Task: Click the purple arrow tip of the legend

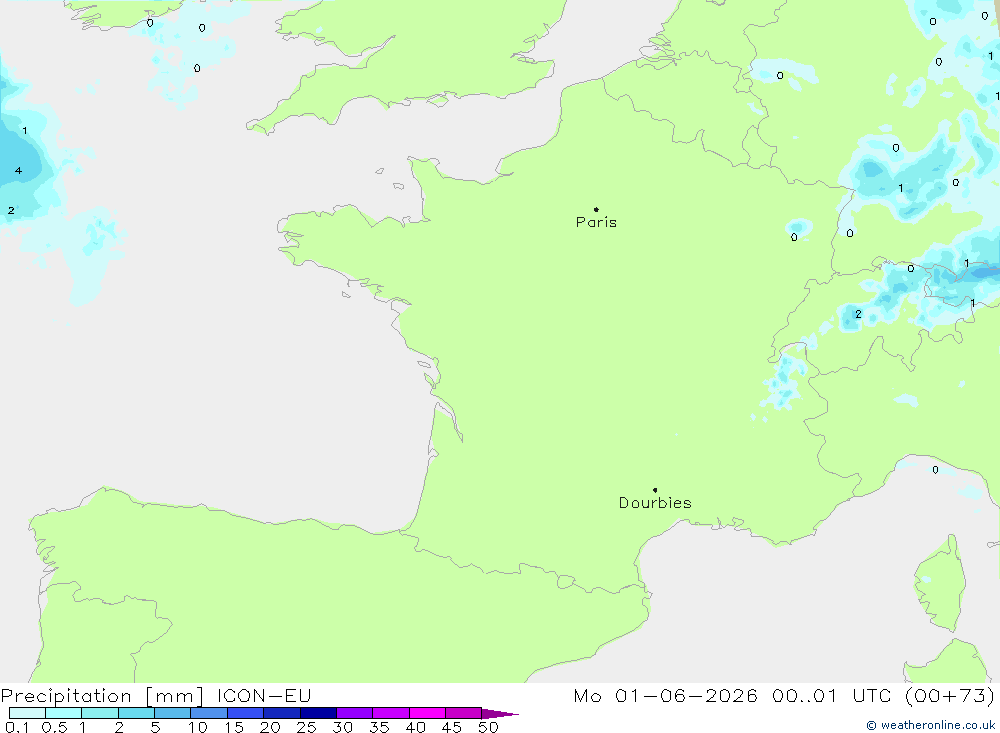Action: [x=500, y=714]
